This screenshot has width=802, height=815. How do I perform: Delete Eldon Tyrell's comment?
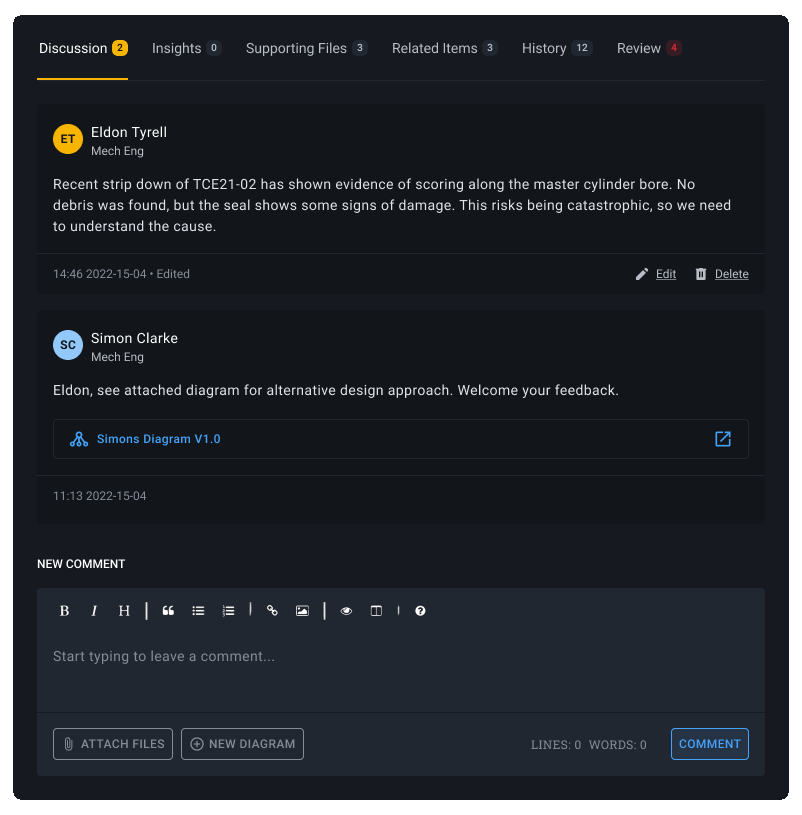coord(722,274)
